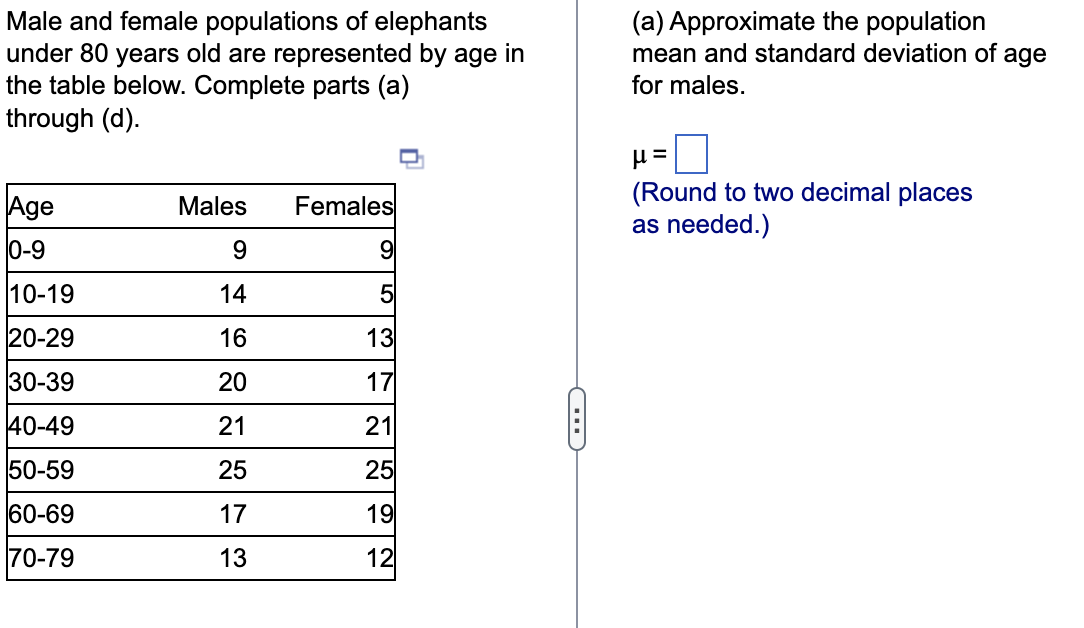Click the value 17 for females aged 30-39
Viewport: 1084px width, 628px height.
[x=380, y=382]
